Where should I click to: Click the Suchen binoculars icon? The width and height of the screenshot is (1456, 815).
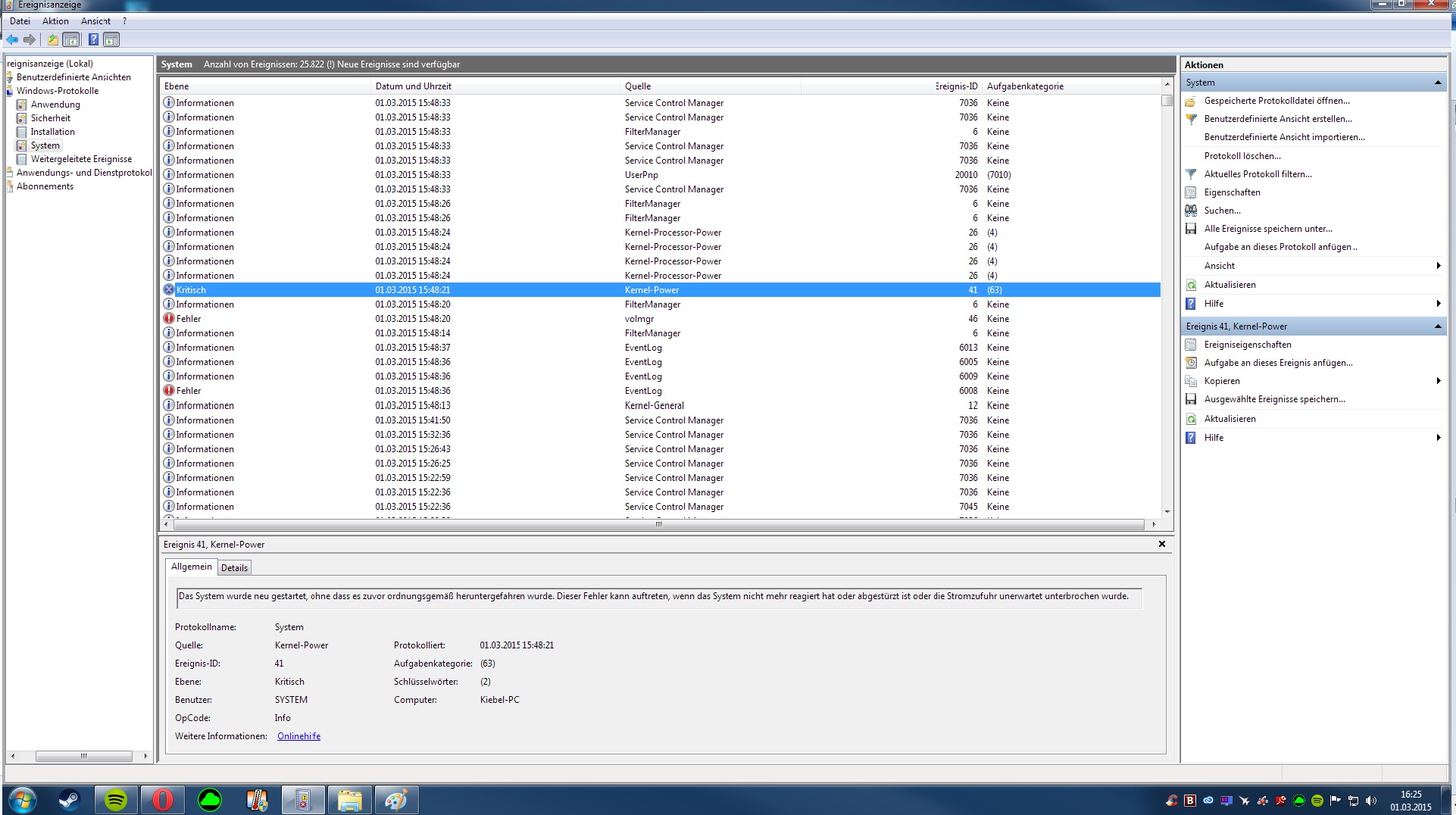(1191, 211)
